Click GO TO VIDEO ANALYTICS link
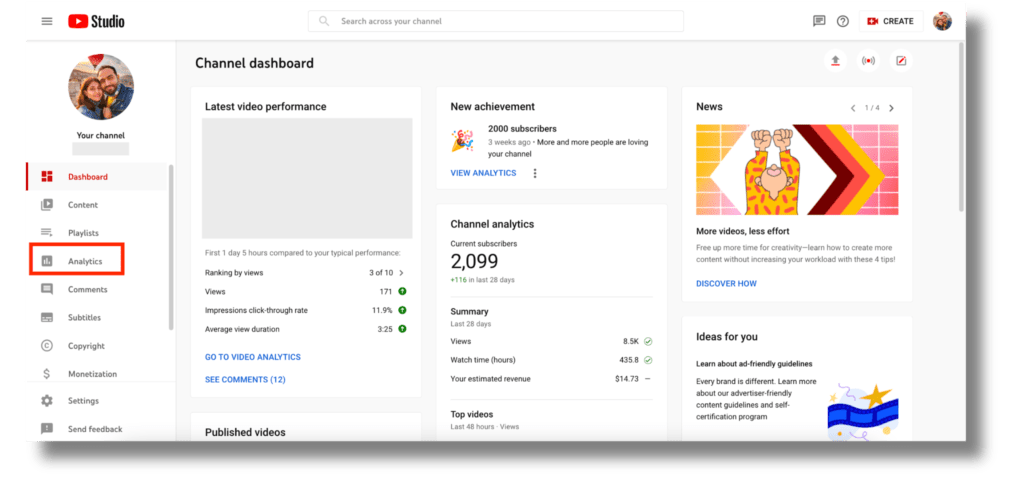Viewport: 1024px width, 478px height. coord(252,357)
